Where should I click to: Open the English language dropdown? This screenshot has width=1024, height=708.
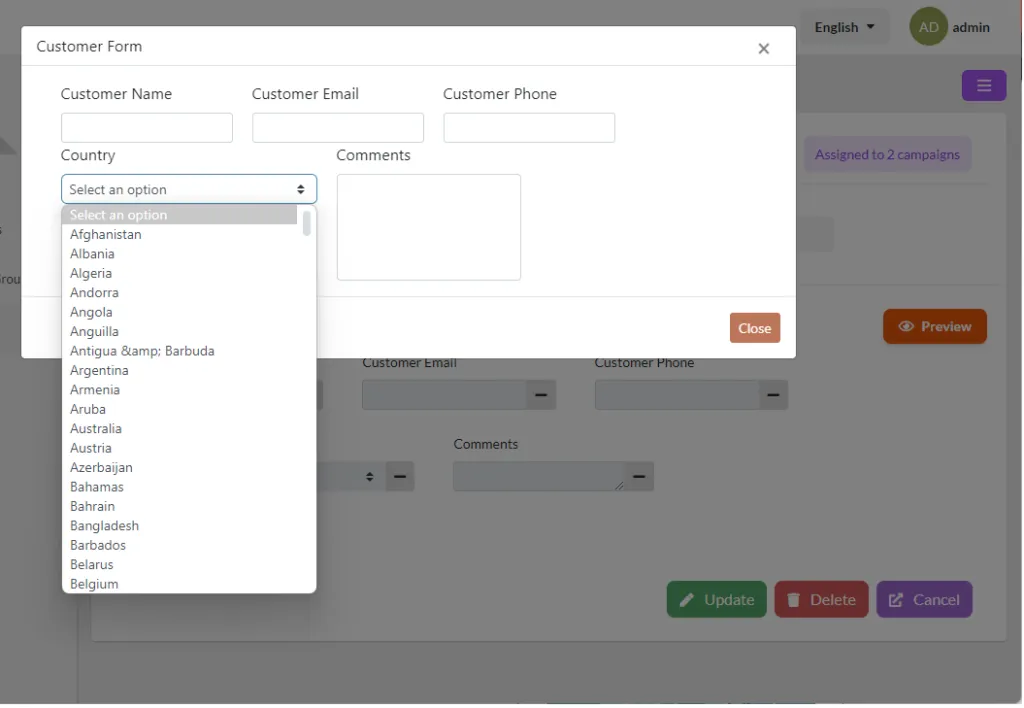click(844, 27)
